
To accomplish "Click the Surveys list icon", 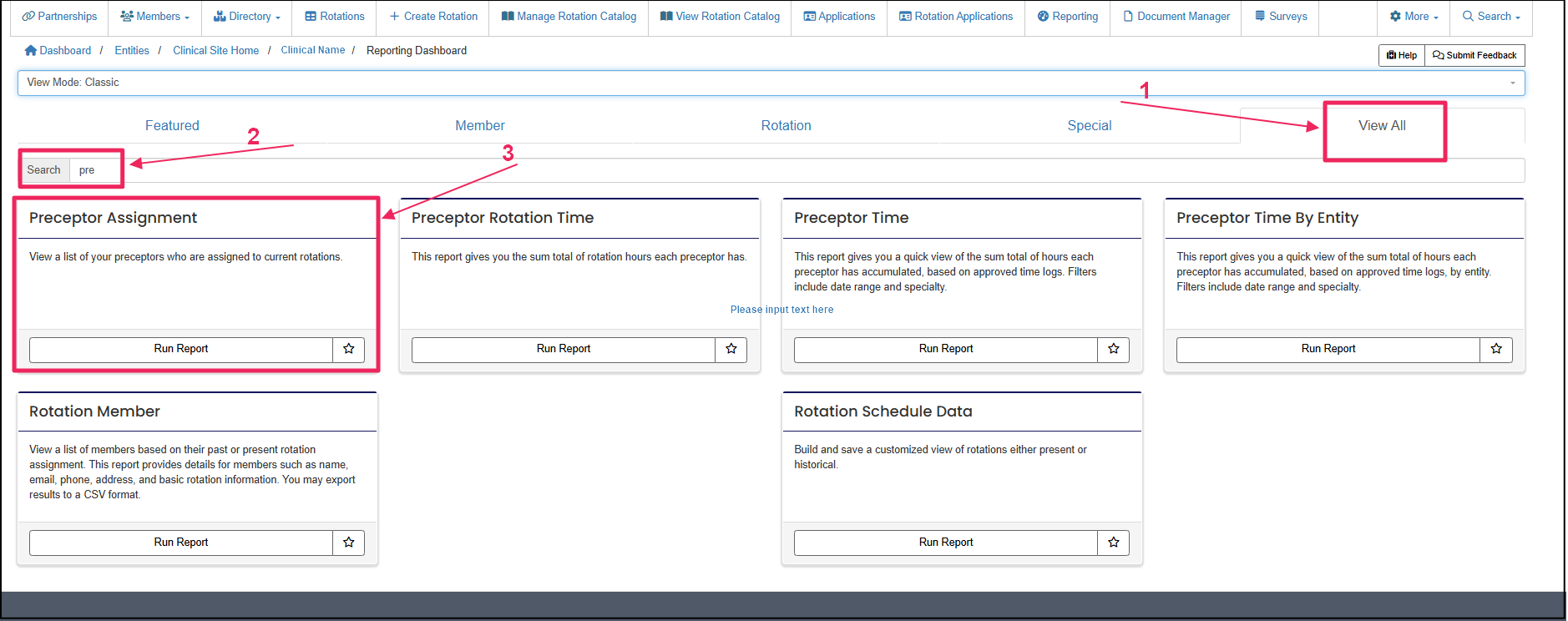I will point(1260,16).
